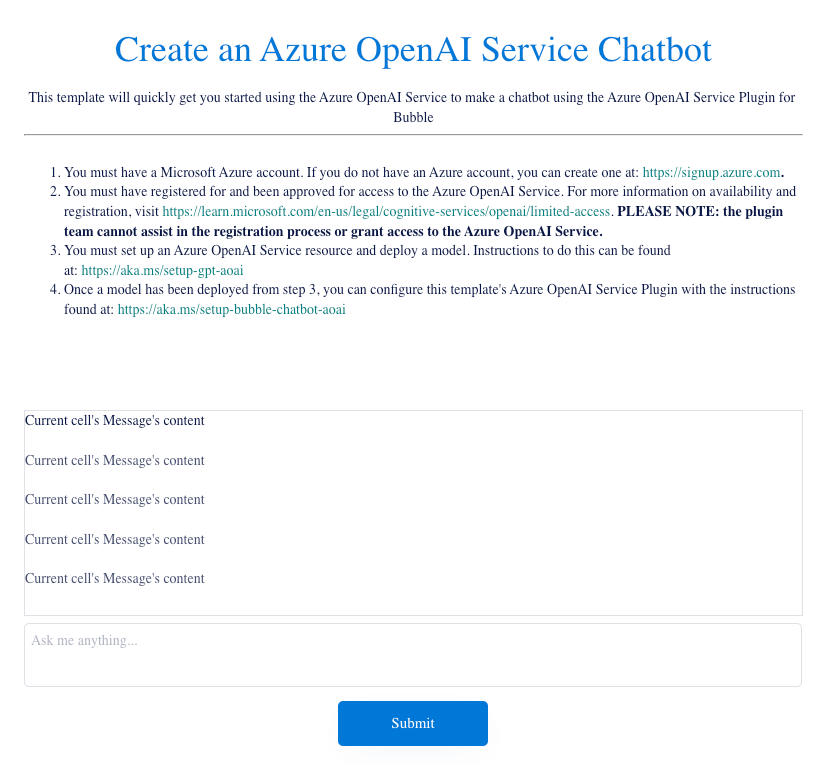Open the https://signup.azure.com link

click(x=711, y=171)
